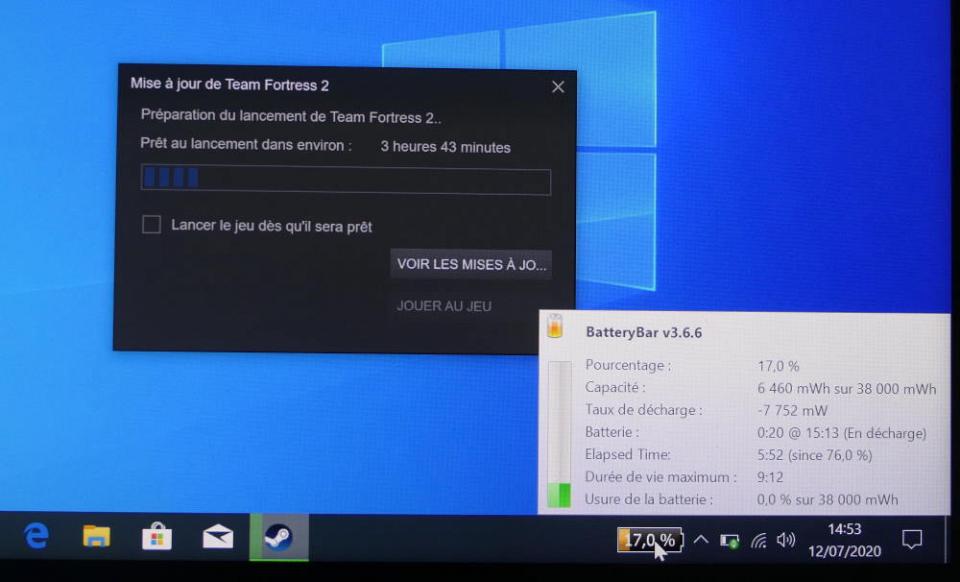Click the 'Usure de la batterie :' label

[x=648, y=499]
